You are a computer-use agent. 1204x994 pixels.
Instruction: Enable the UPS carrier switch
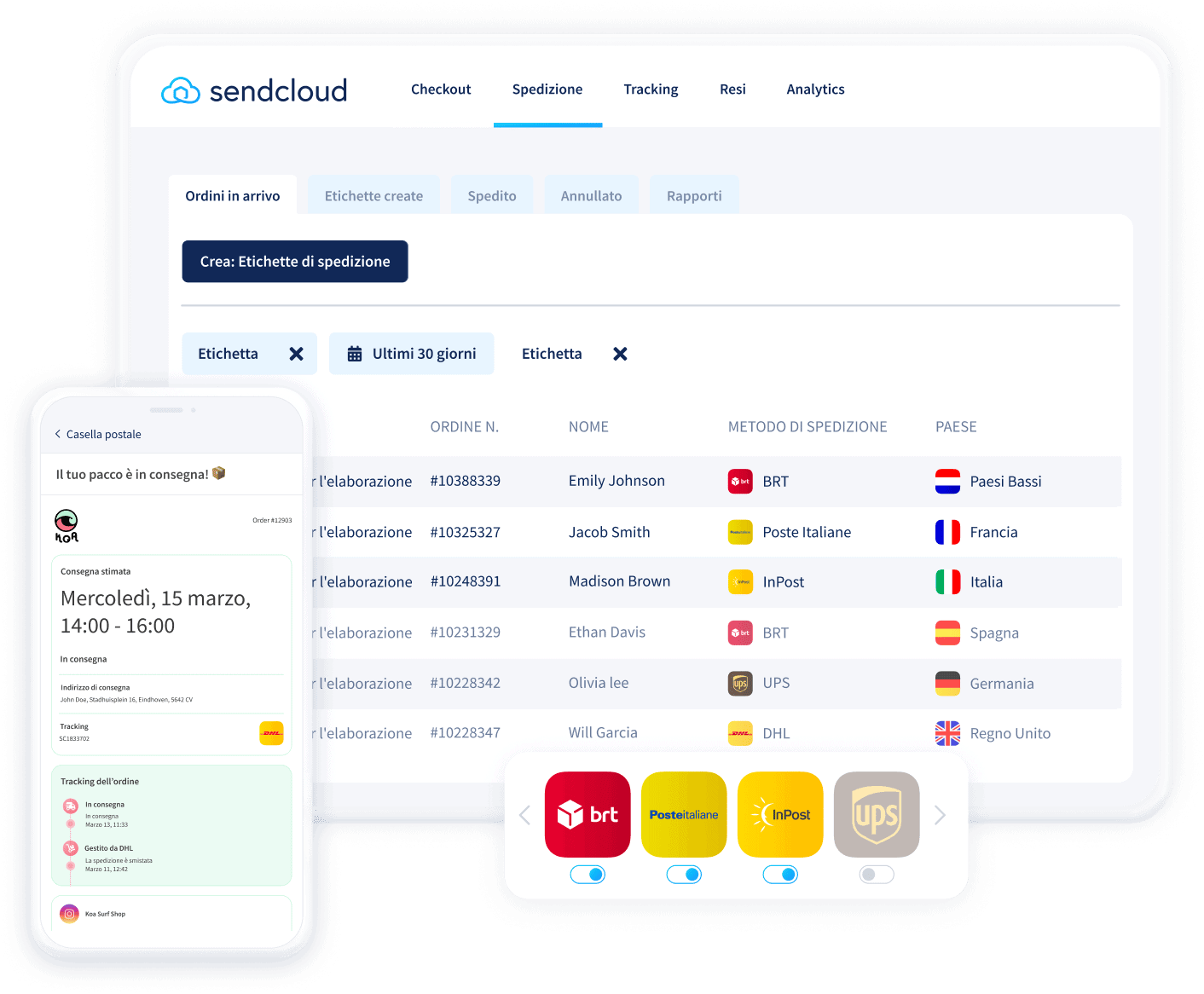[x=877, y=874]
